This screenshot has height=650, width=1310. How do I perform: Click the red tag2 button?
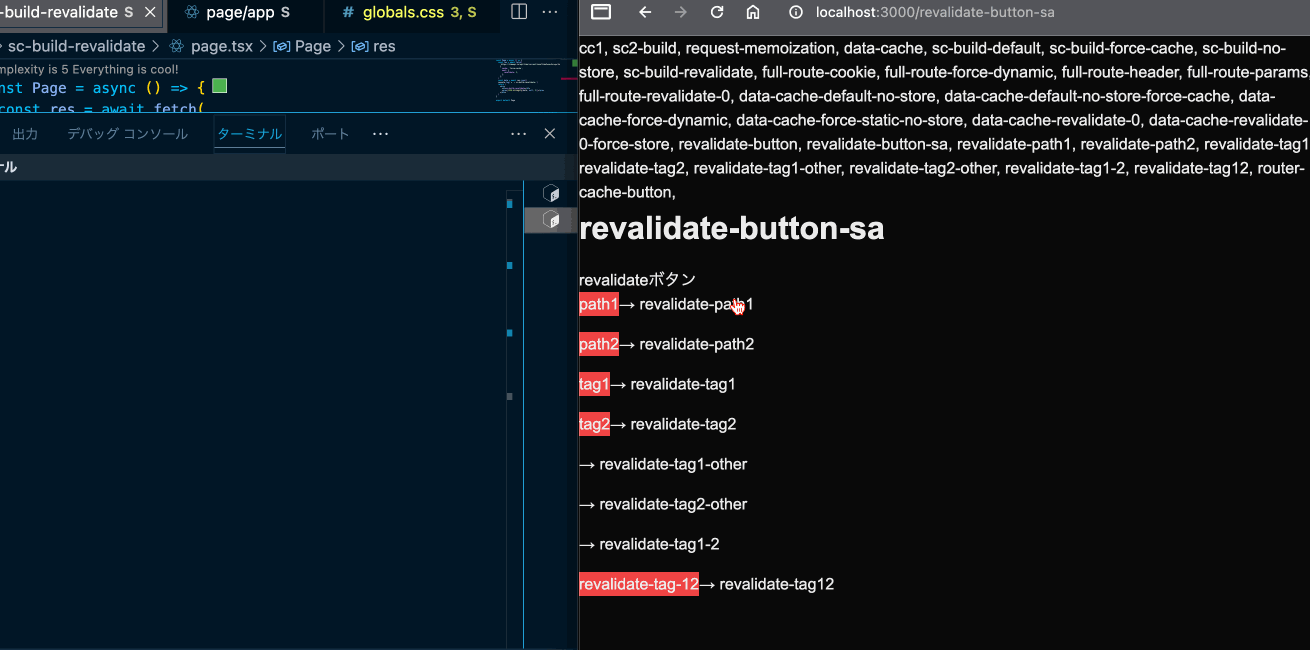coord(594,424)
